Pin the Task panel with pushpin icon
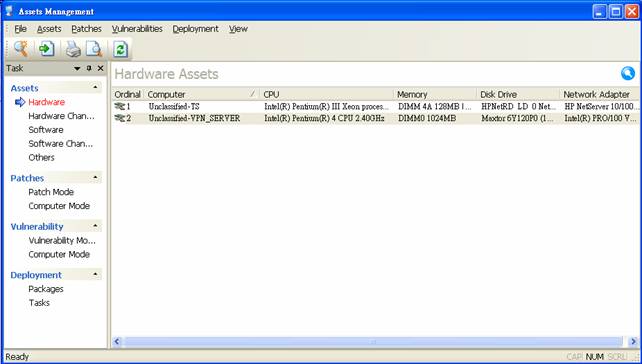Image resolution: width=642 pixels, height=364 pixels. (89, 68)
